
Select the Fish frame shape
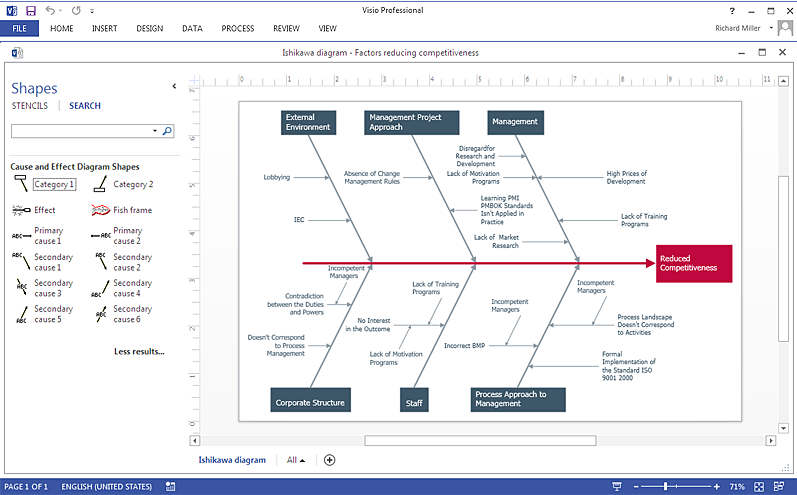[x=121, y=210]
